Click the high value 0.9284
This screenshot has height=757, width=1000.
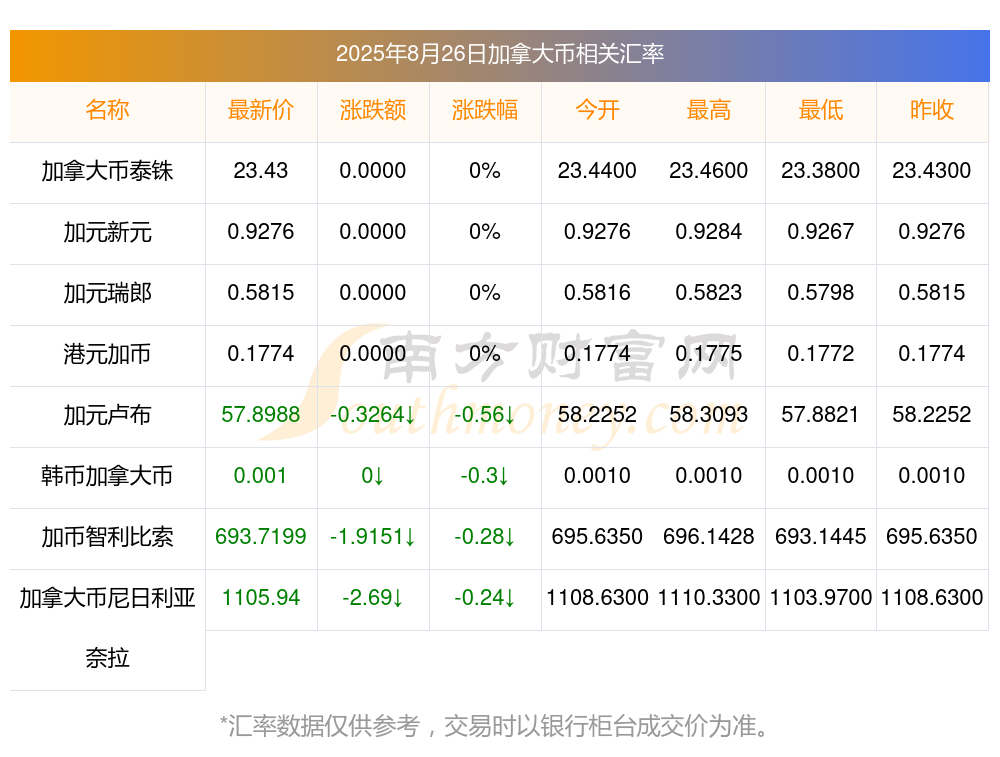pyautogui.click(x=709, y=232)
